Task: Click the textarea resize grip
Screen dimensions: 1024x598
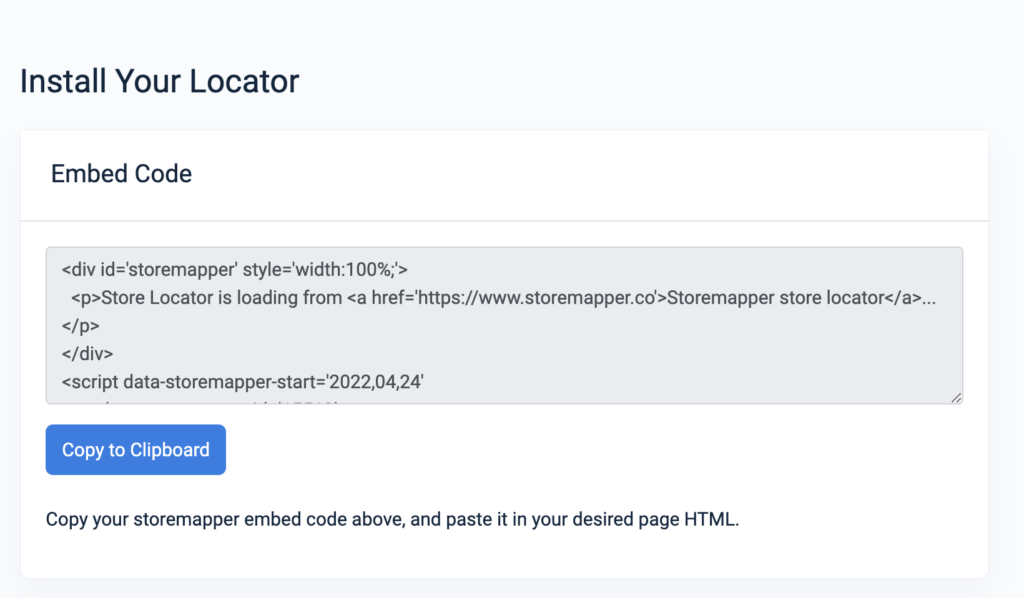Action: [x=955, y=396]
